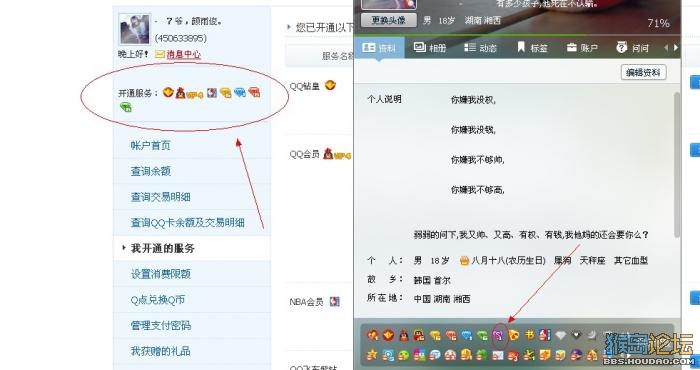Switch to the 账户 tab
Image resolution: width=700 pixels, height=370 pixels.
[x=582, y=48]
